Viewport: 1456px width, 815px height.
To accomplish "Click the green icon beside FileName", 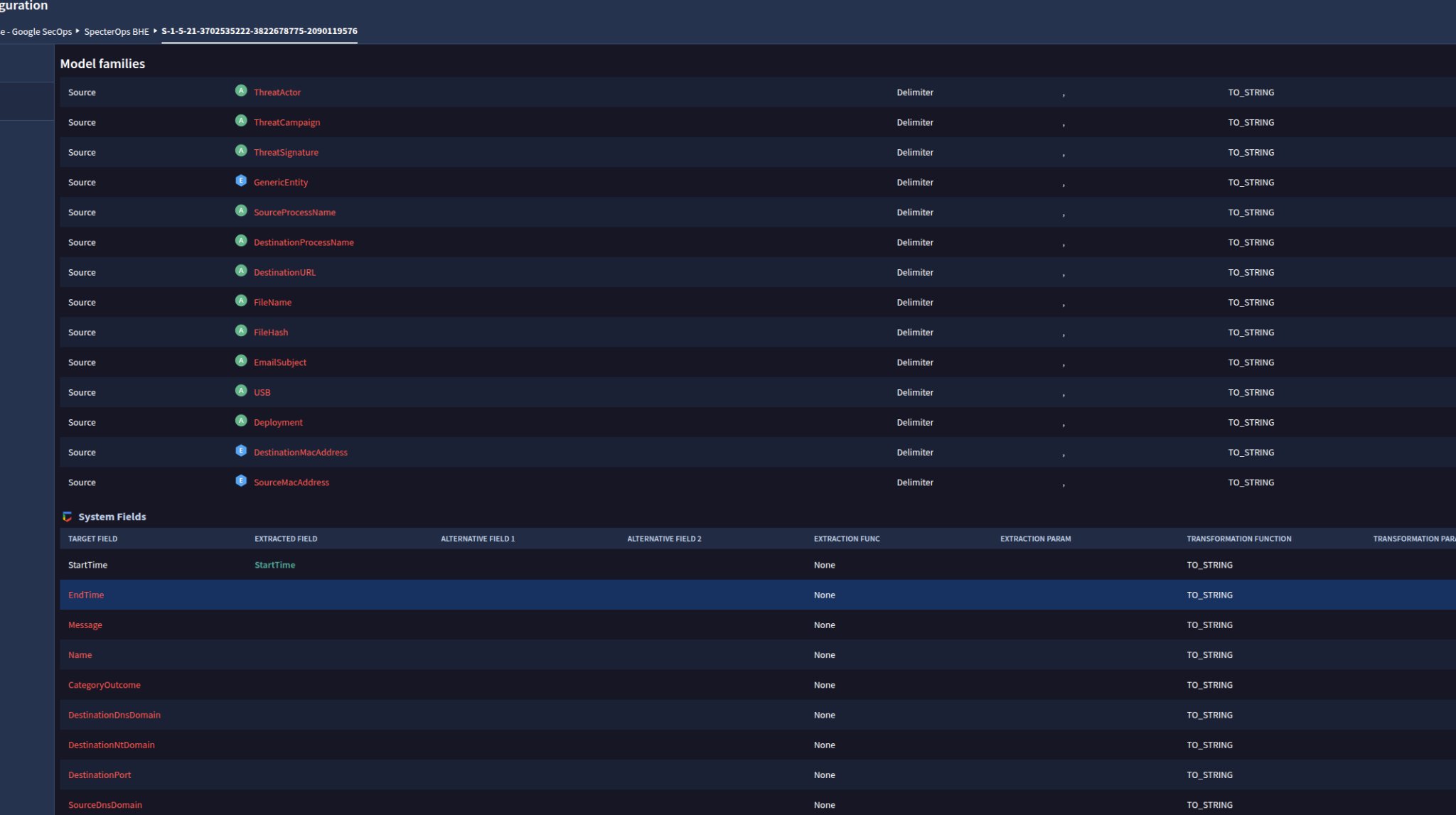I will coord(241,301).
